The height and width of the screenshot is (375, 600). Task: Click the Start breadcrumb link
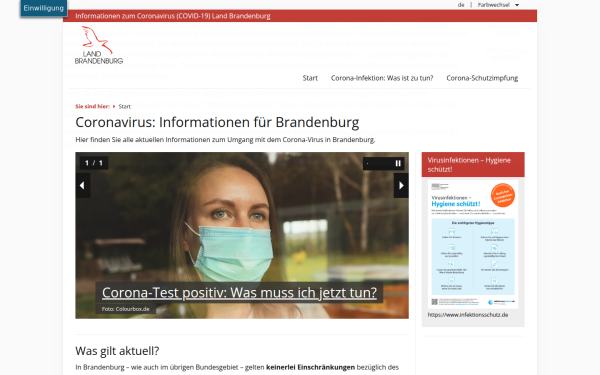tap(124, 106)
